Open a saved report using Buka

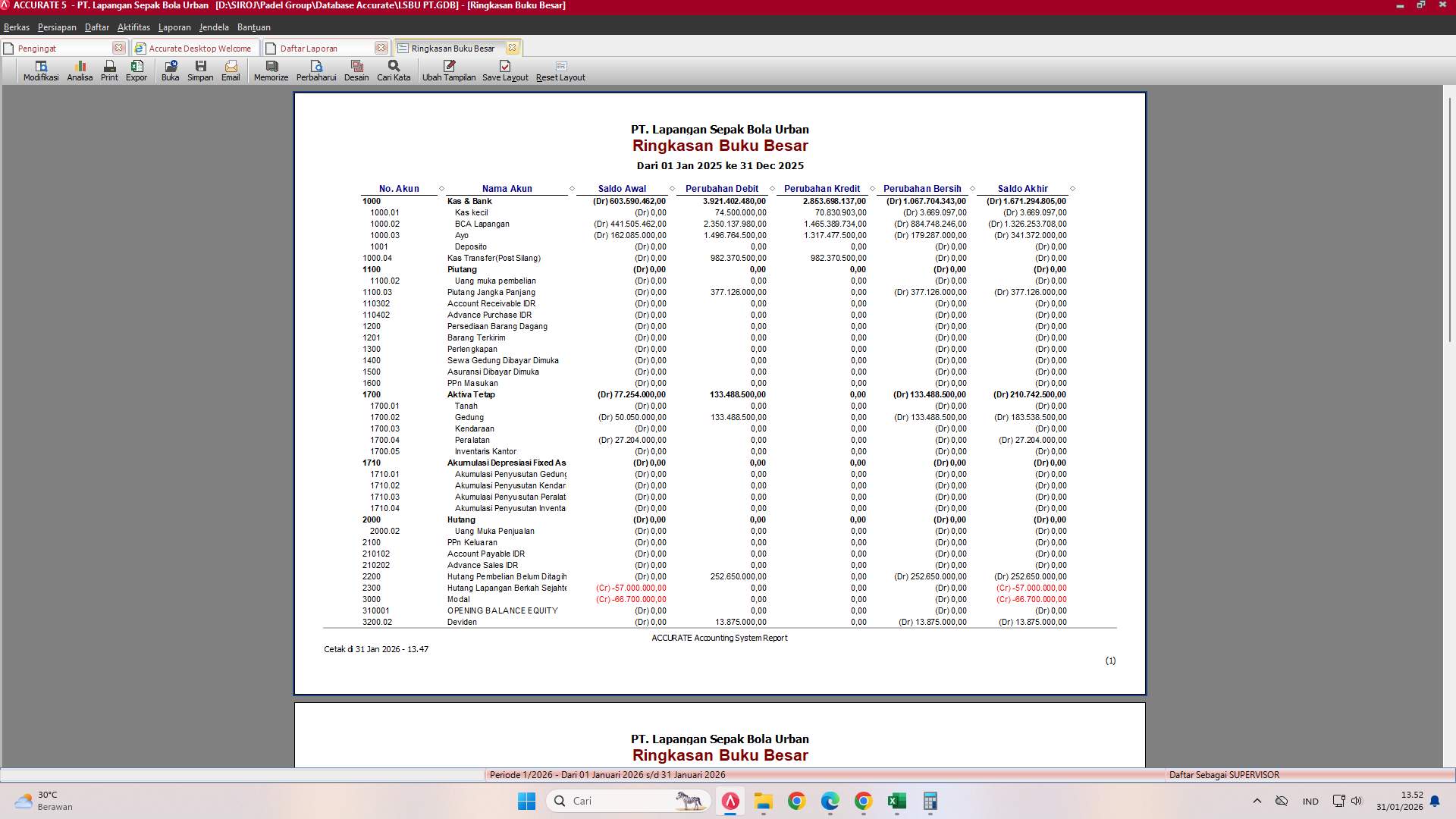pyautogui.click(x=170, y=71)
